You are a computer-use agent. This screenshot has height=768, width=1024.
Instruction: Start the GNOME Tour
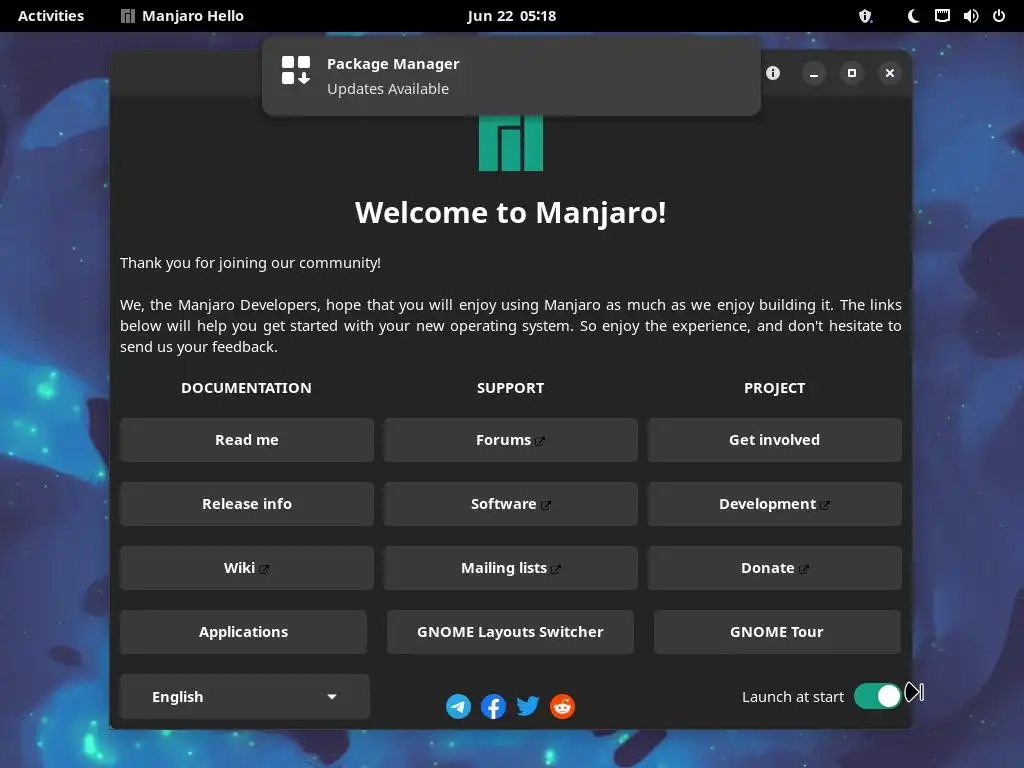tap(777, 632)
